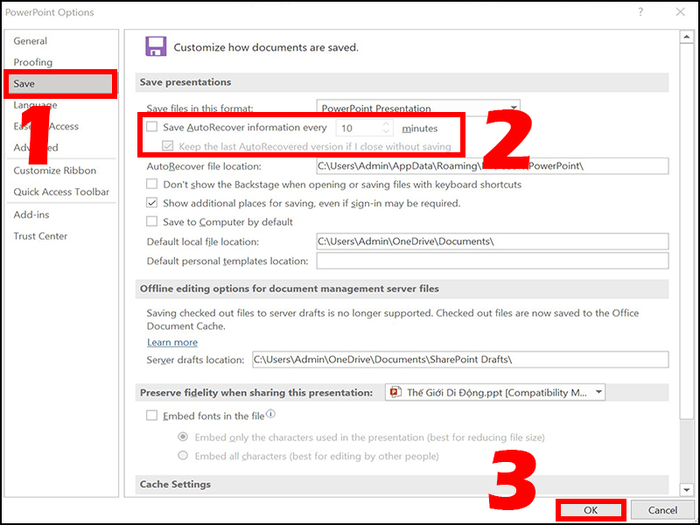This screenshot has height=525, width=700.
Task: Confirm settings with the OK button
Action: 590,510
